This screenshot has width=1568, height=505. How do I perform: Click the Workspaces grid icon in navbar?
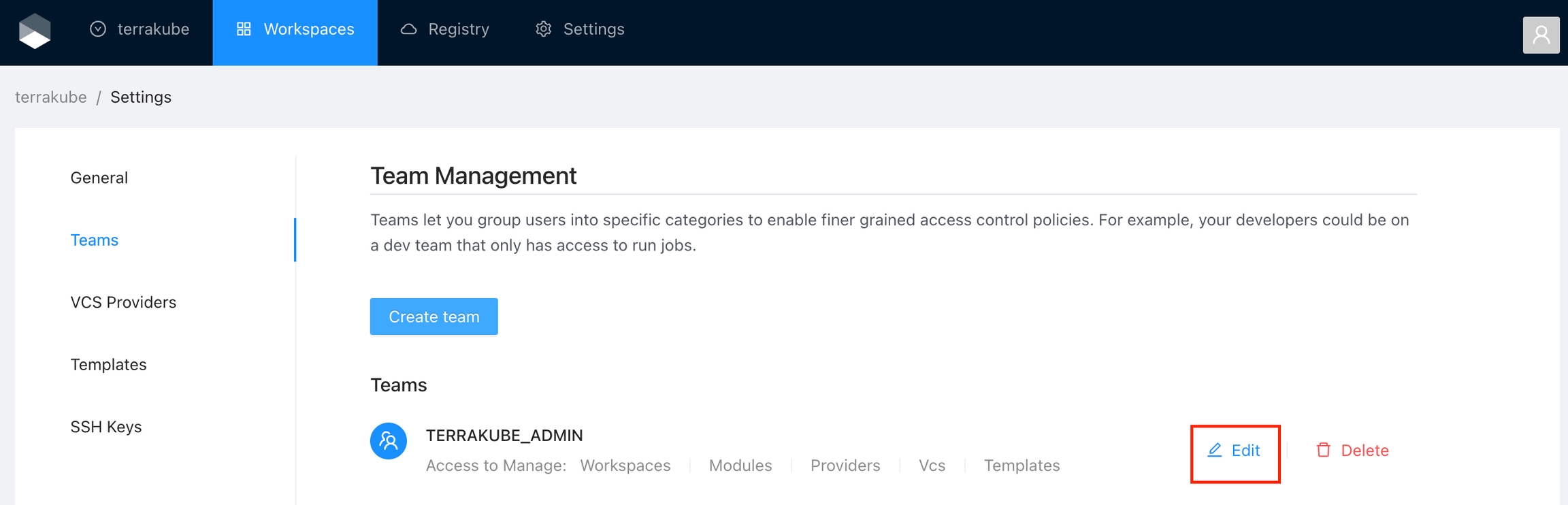244,29
